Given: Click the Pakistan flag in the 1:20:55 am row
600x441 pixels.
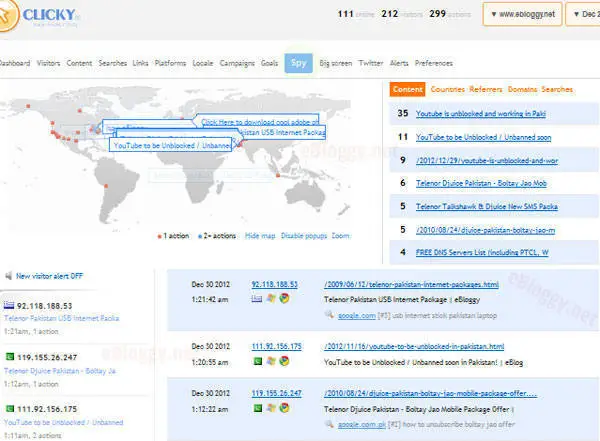Looking at the screenshot, I should tap(258, 361).
